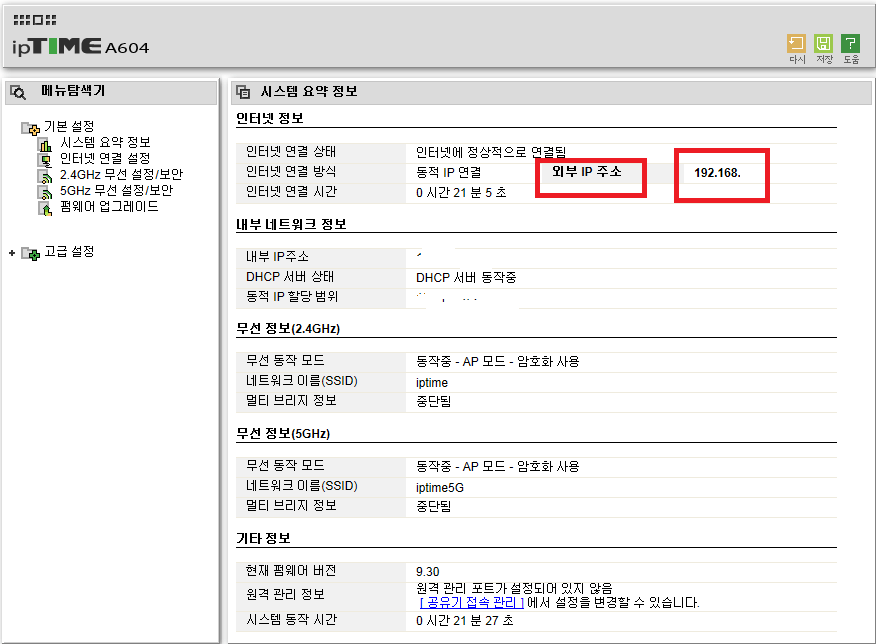
Task: Click the 5GHz 동작중 - AP 모드 value
Action: click(x=498, y=466)
